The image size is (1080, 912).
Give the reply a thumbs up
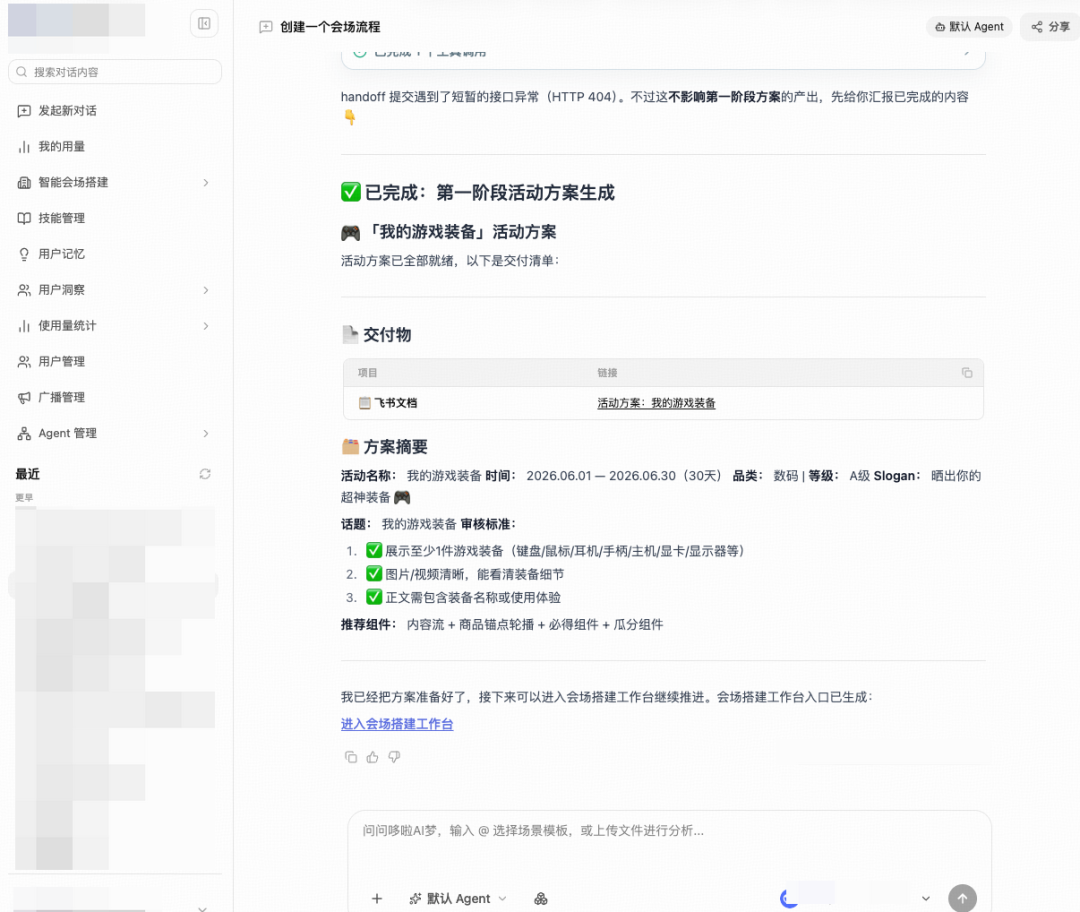point(373,757)
